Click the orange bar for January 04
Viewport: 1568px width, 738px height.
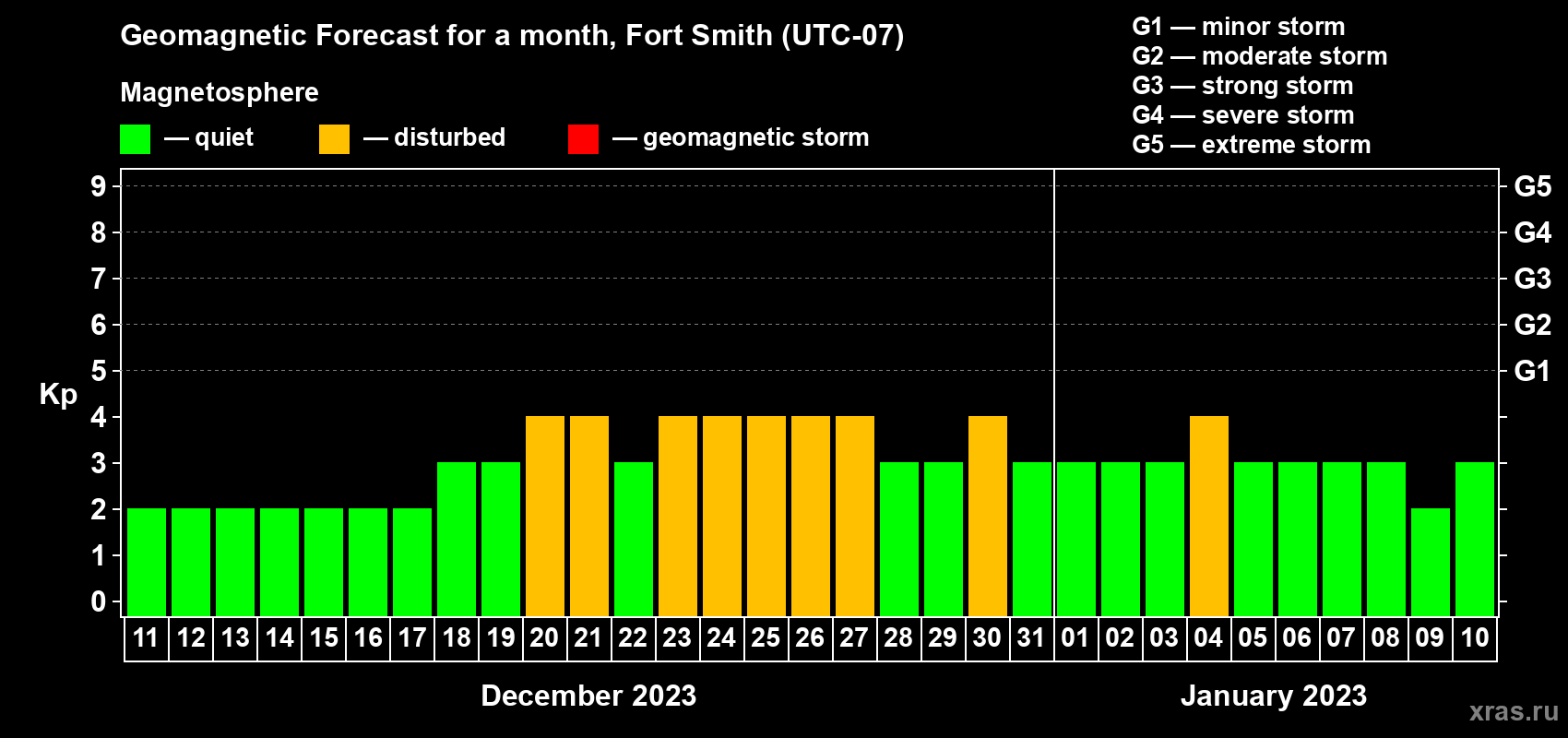tap(1209, 516)
